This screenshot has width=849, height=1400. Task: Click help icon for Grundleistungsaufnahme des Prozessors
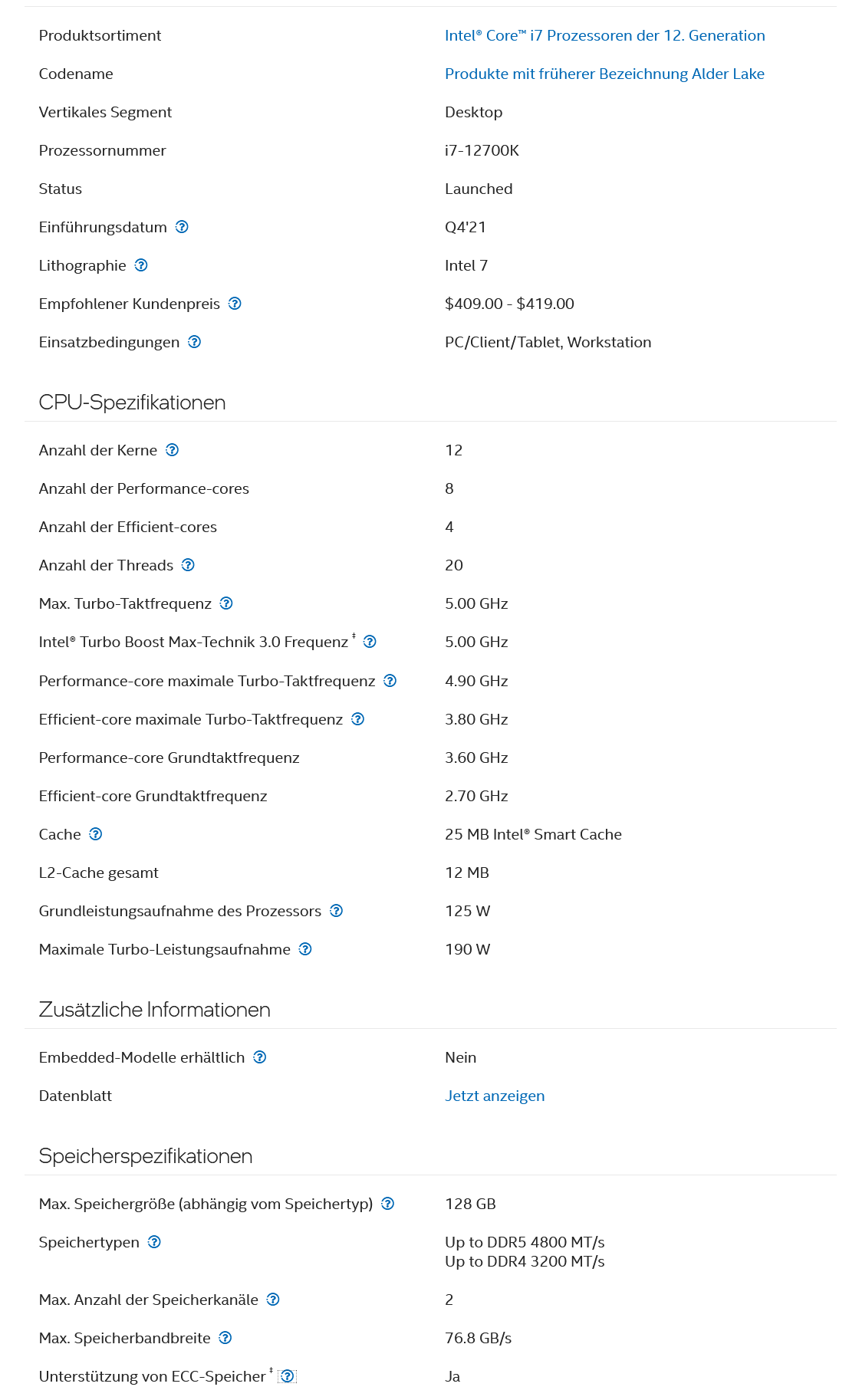pyautogui.click(x=336, y=911)
